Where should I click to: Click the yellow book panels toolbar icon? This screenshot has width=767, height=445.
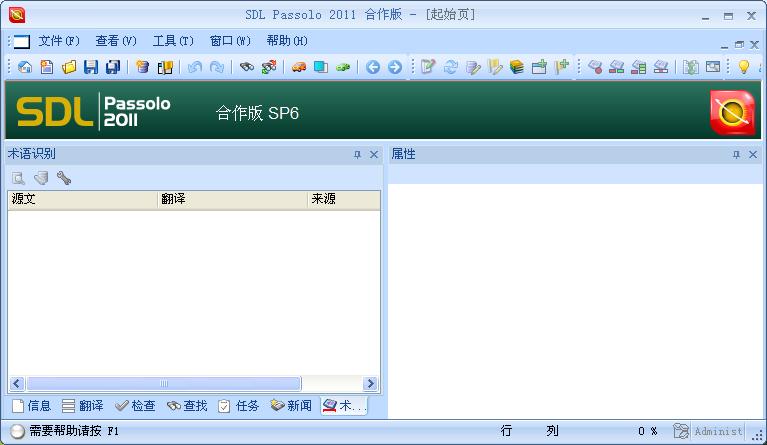(x=165, y=67)
